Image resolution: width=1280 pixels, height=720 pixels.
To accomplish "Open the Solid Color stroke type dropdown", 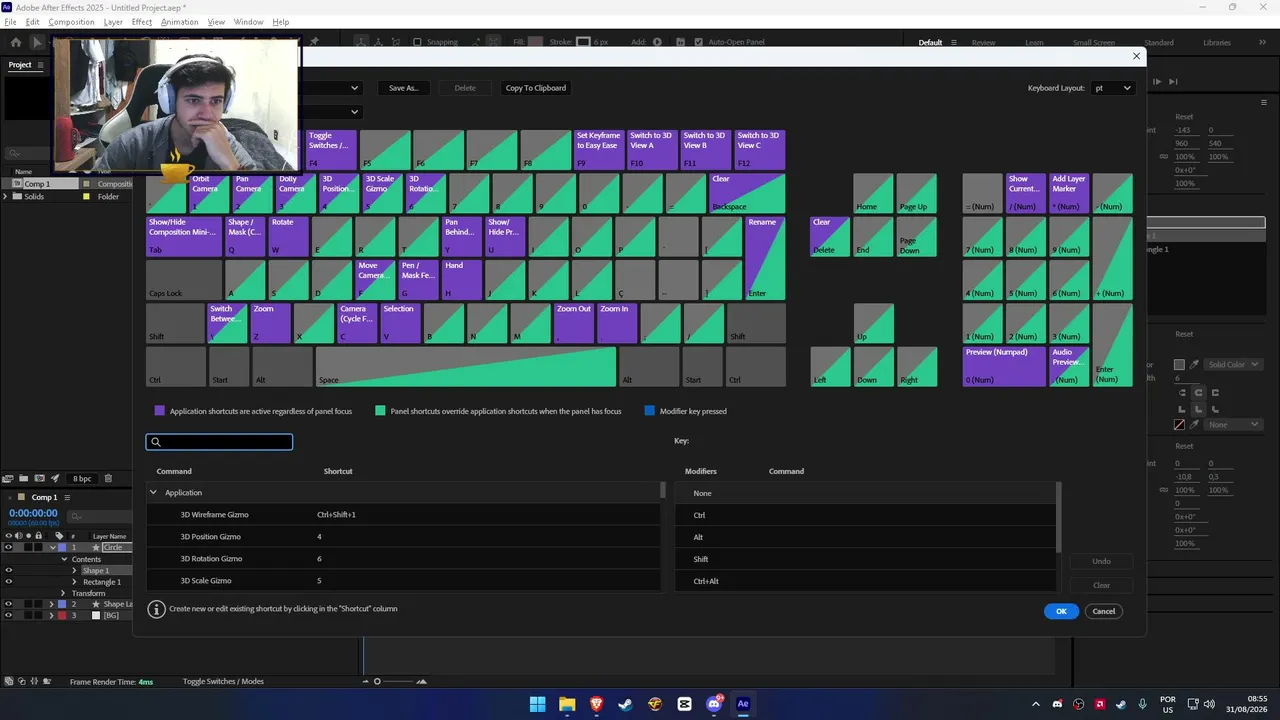I will (1232, 365).
